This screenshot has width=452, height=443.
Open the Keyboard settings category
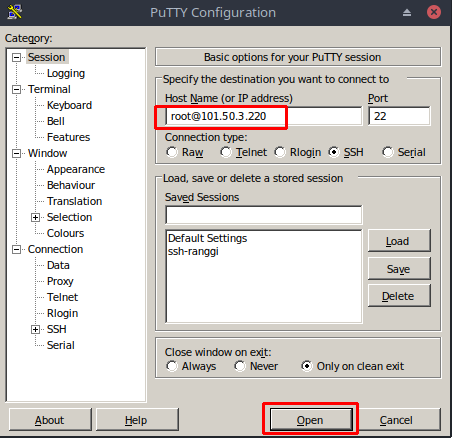69,105
